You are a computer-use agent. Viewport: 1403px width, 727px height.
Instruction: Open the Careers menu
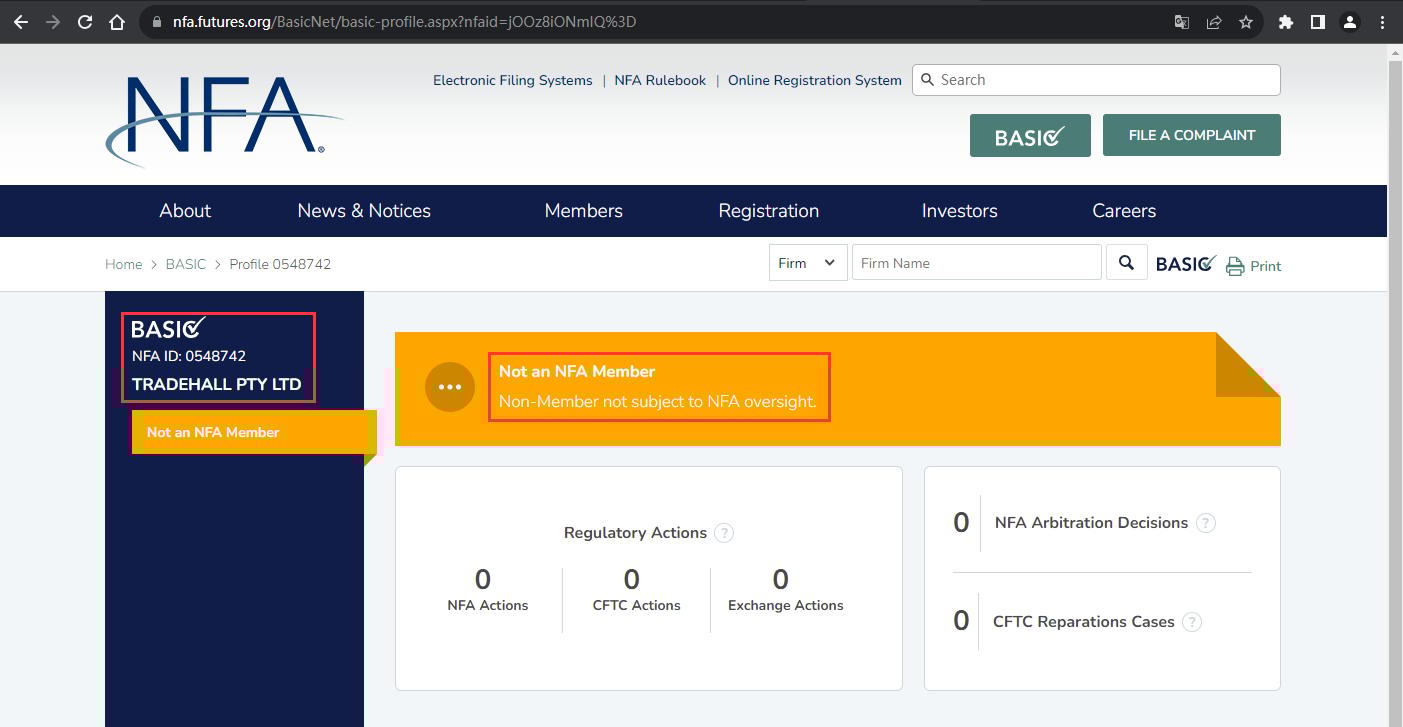point(1124,211)
